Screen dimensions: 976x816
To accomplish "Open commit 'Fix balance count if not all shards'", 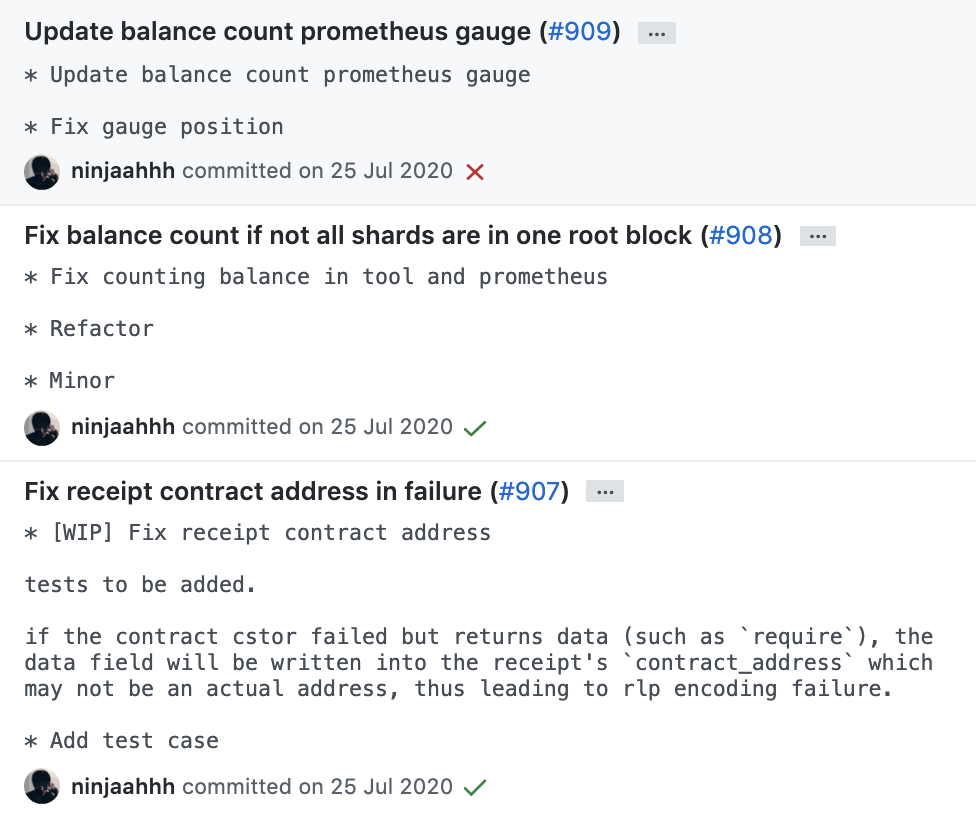I will click(358, 236).
